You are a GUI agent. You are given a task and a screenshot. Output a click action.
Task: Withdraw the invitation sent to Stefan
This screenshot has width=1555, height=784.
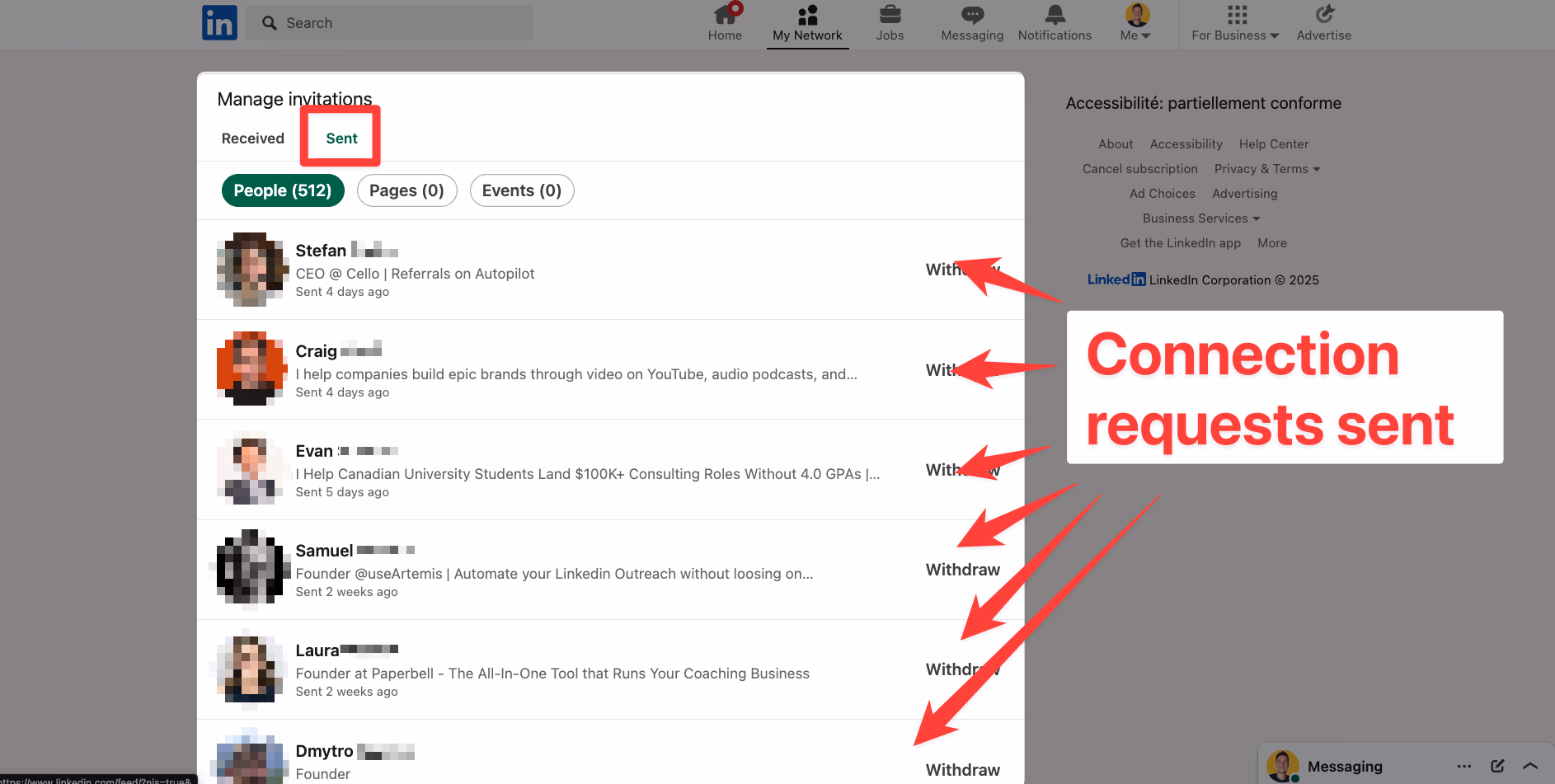tap(962, 270)
